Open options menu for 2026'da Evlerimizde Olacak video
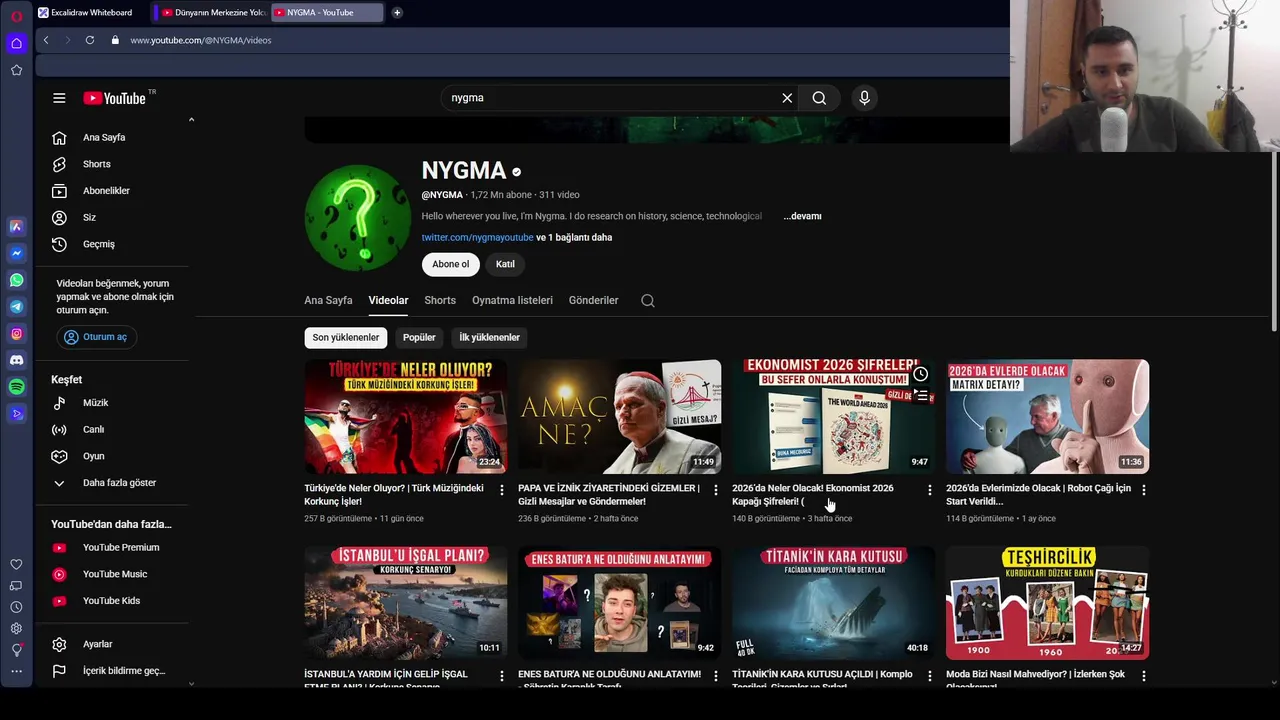The width and height of the screenshot is (1280, 720). [1143, 490]
